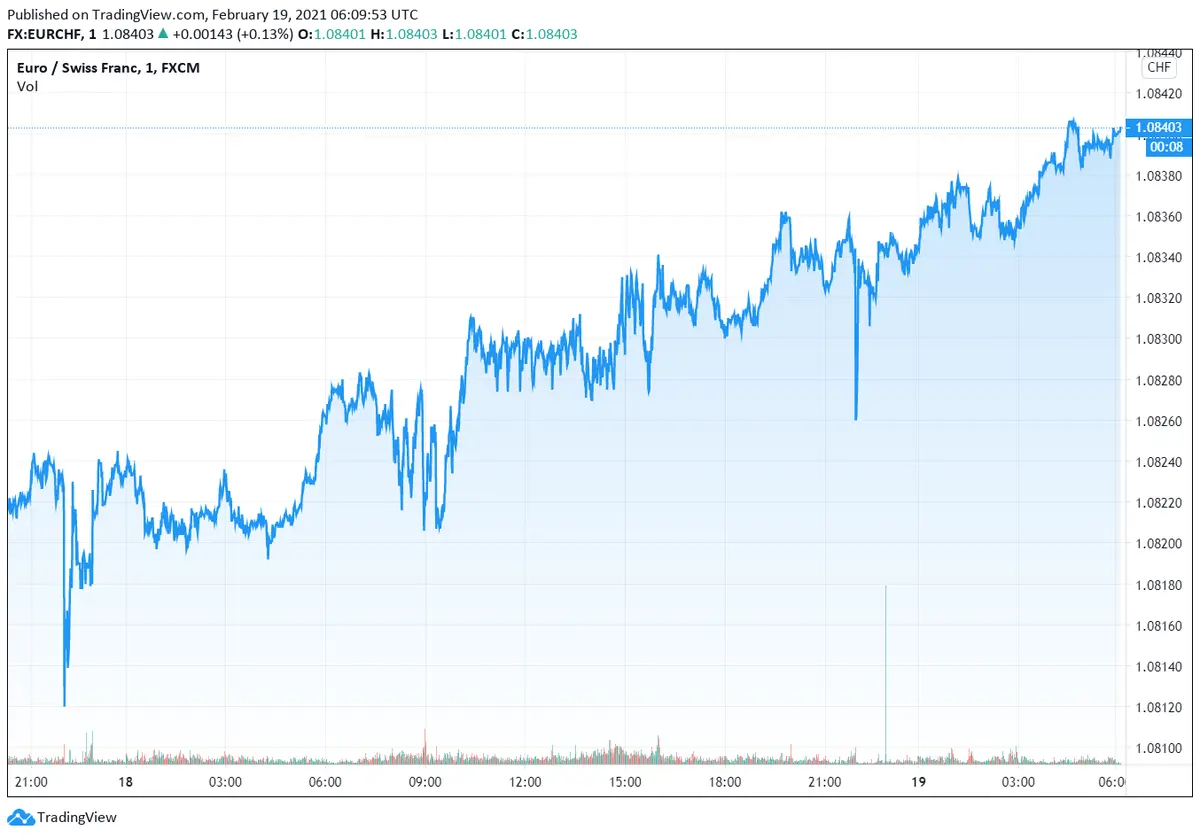Click the Vol indicator label
This screenshot has height=838, width=1200.
coord(27,86)
